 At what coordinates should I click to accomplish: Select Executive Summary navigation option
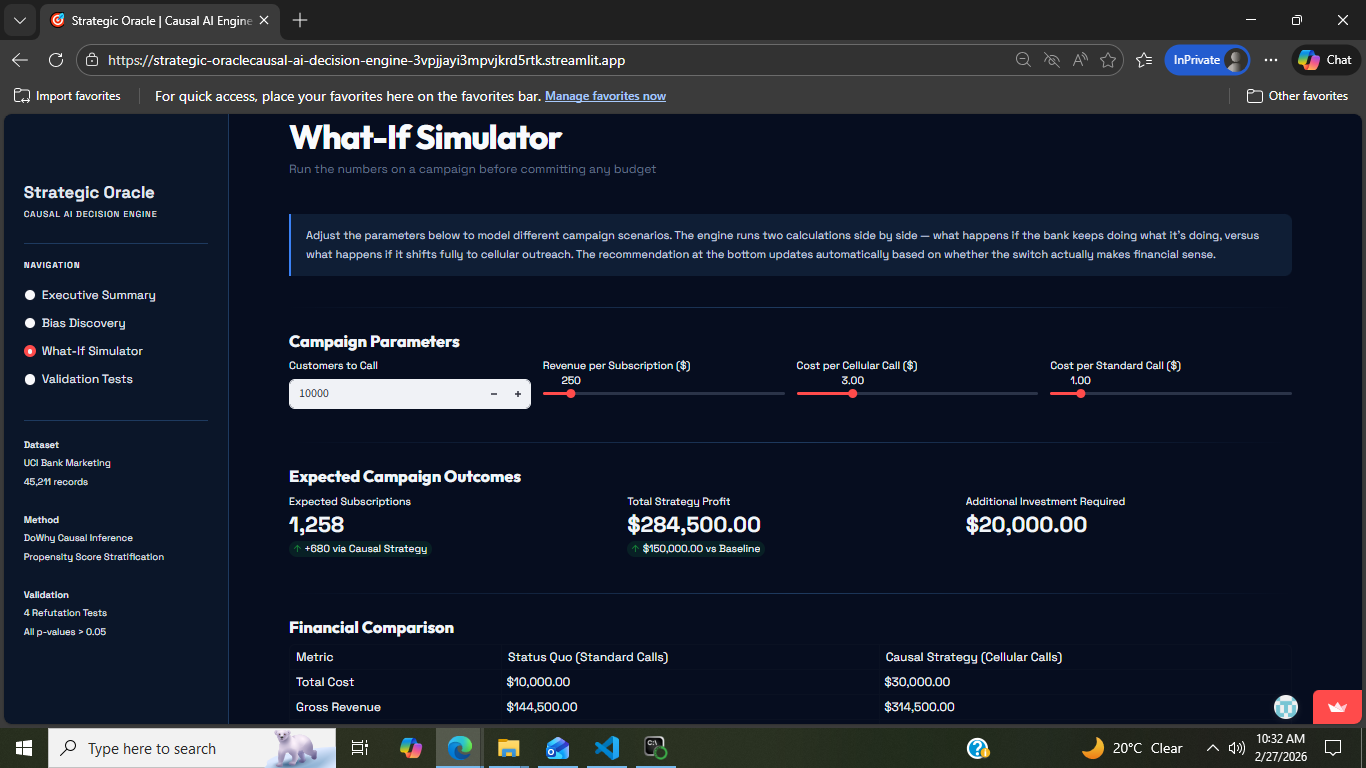point(90,295)
